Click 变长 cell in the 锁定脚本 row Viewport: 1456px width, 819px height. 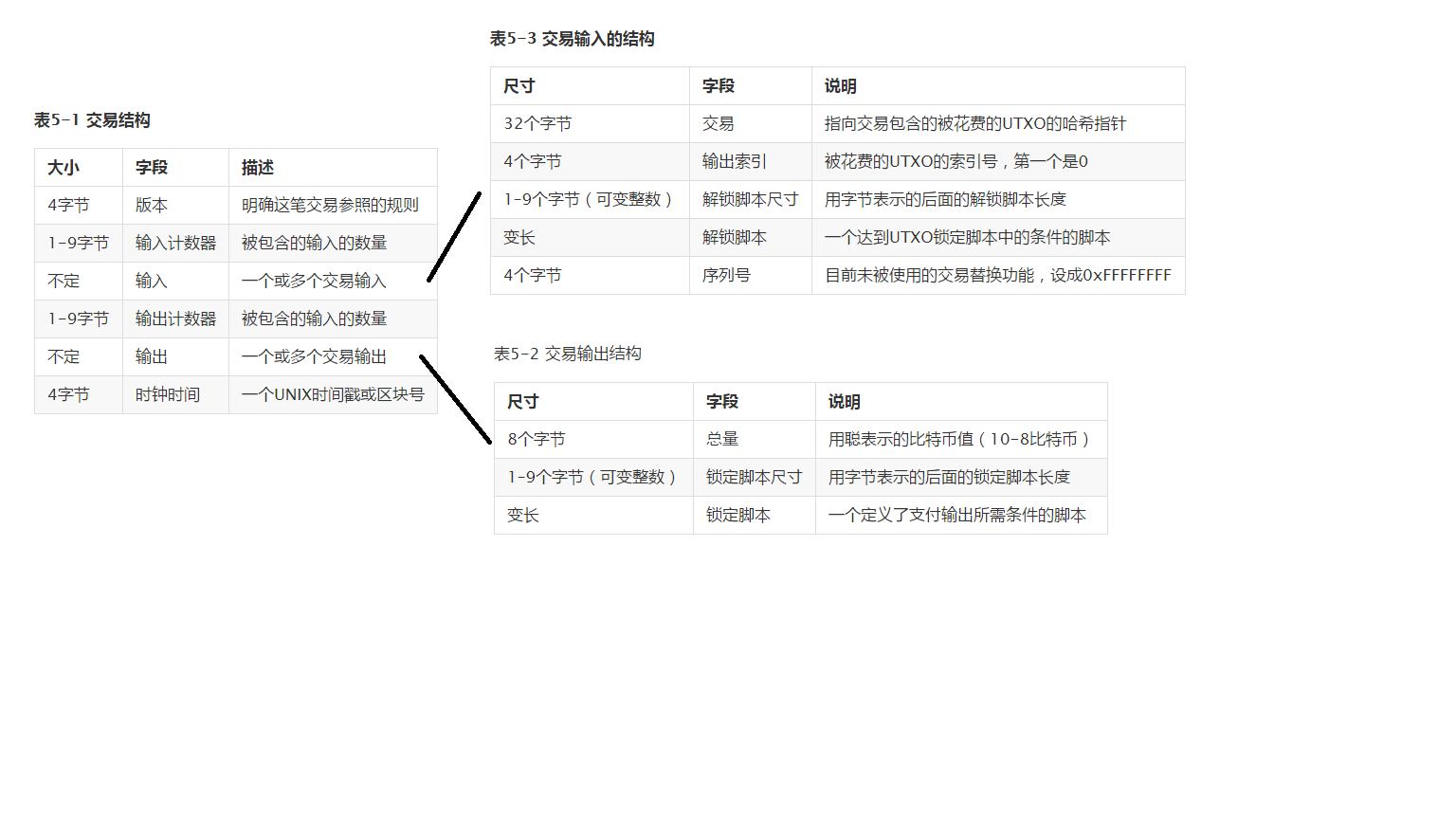[x=593, y=516]
